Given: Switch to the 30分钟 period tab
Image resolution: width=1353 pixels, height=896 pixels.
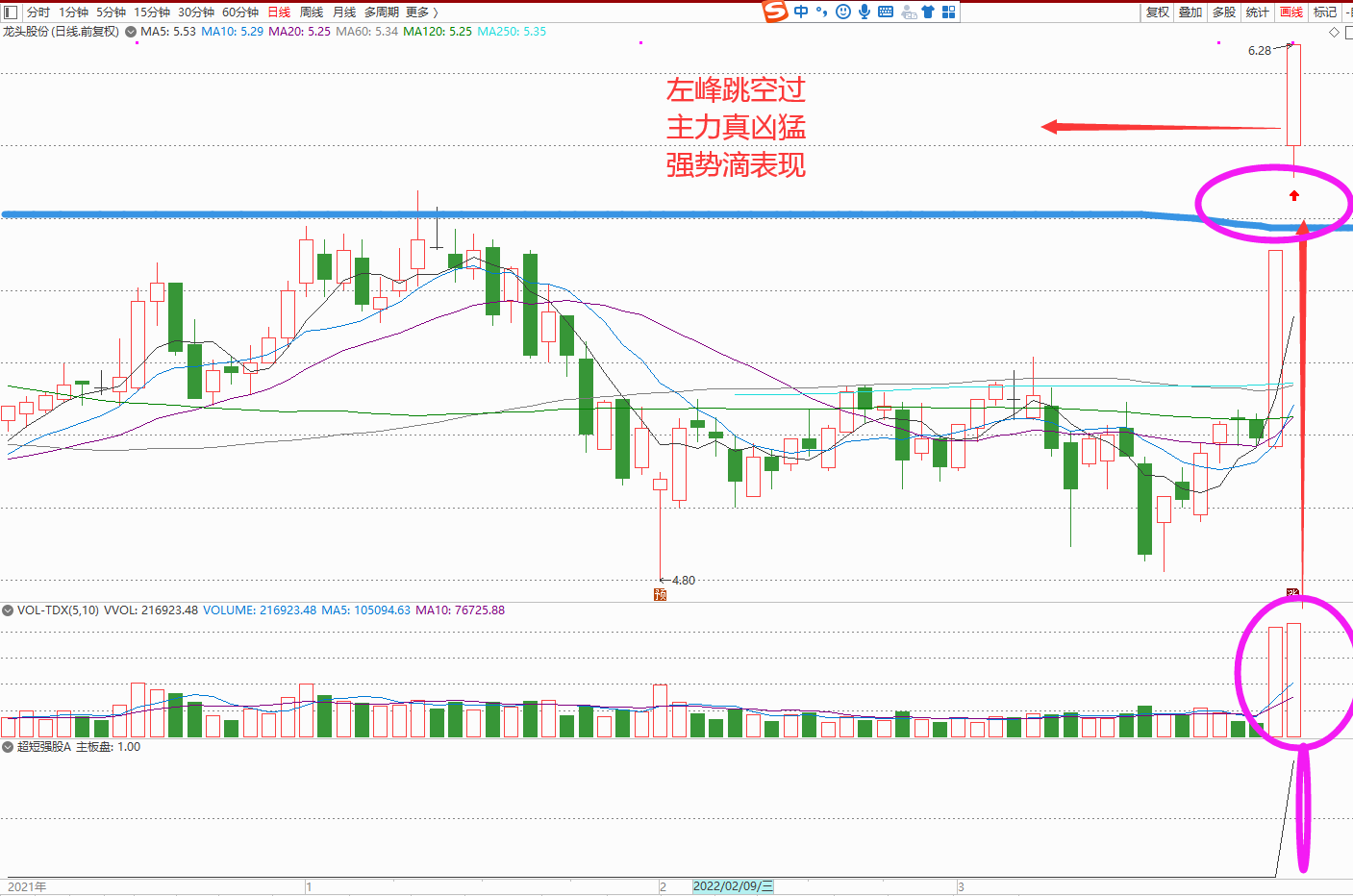Looking at the screenshot, I should (196, 12).
